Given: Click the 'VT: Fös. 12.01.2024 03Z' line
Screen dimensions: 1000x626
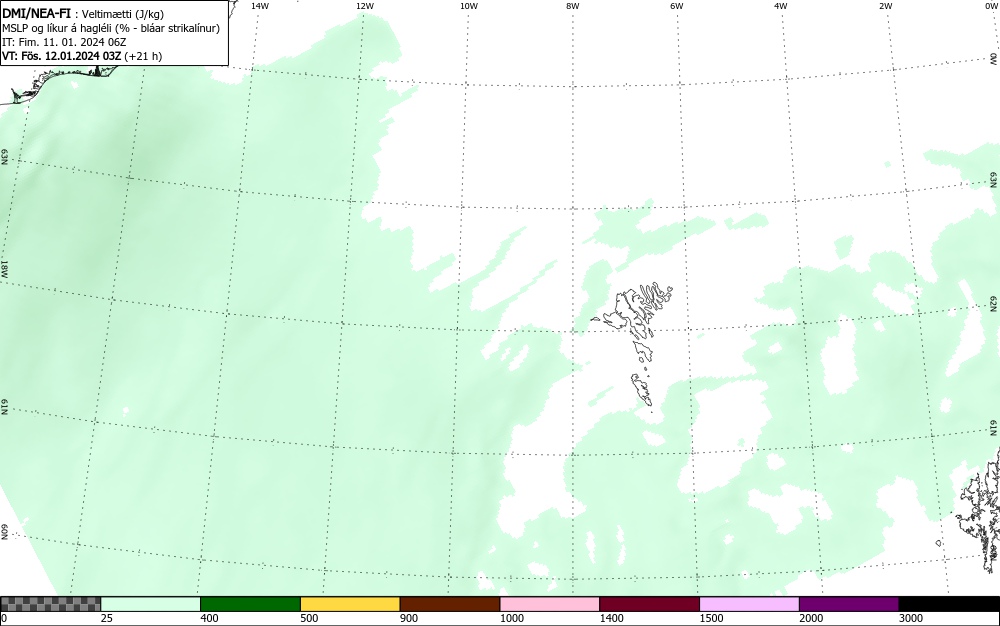Looking at the screenshot, I should click(82, 56).
